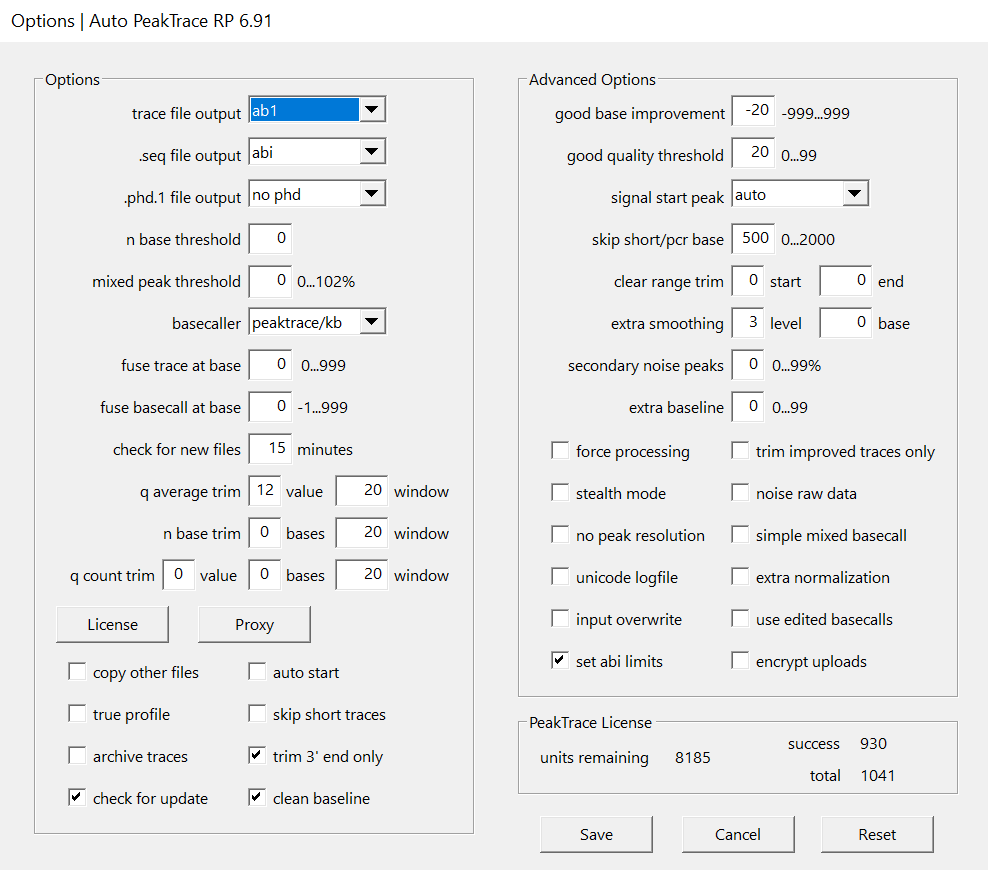Toggle true profile checkbox

[77, 714]
